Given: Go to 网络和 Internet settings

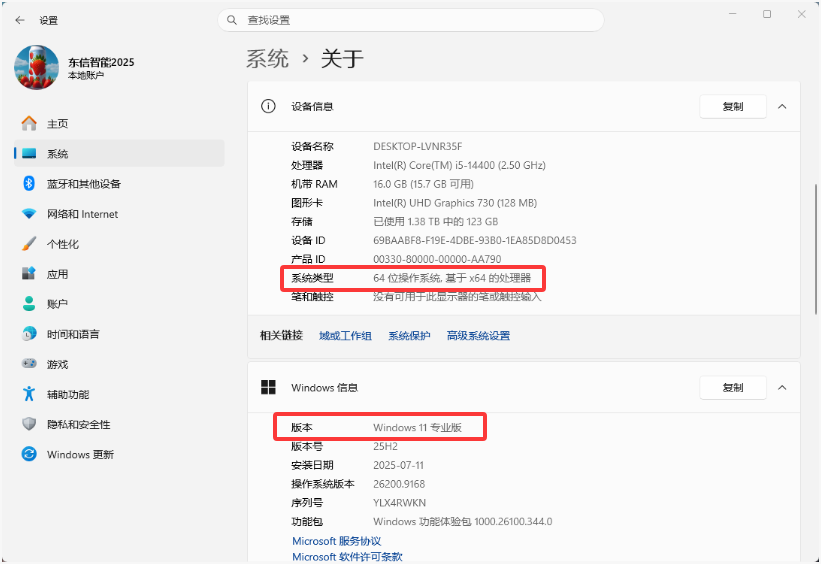Looking at the screenshot, I should pyautogui.click(x=83, y=214).
